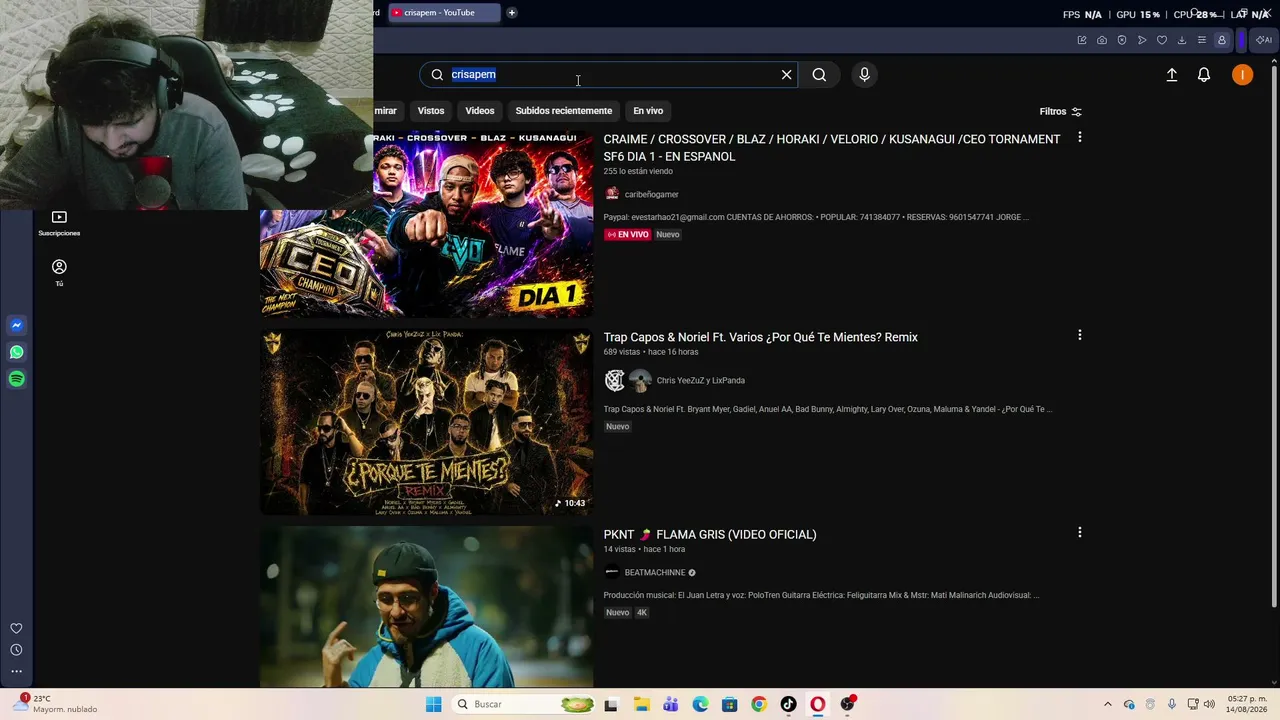This screenshot has height=720, width=1280.
Task: Select the Vistos filter chip
Action: coord(431,111)
